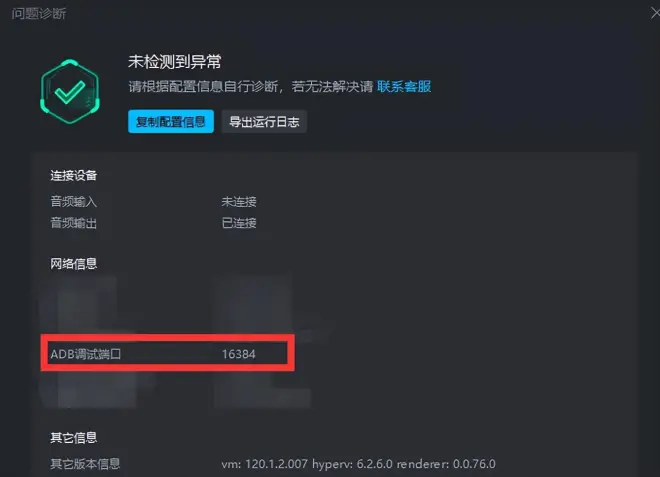Click the 问题诊断 window title
The image size is (660, 477).
coord(39,13)
